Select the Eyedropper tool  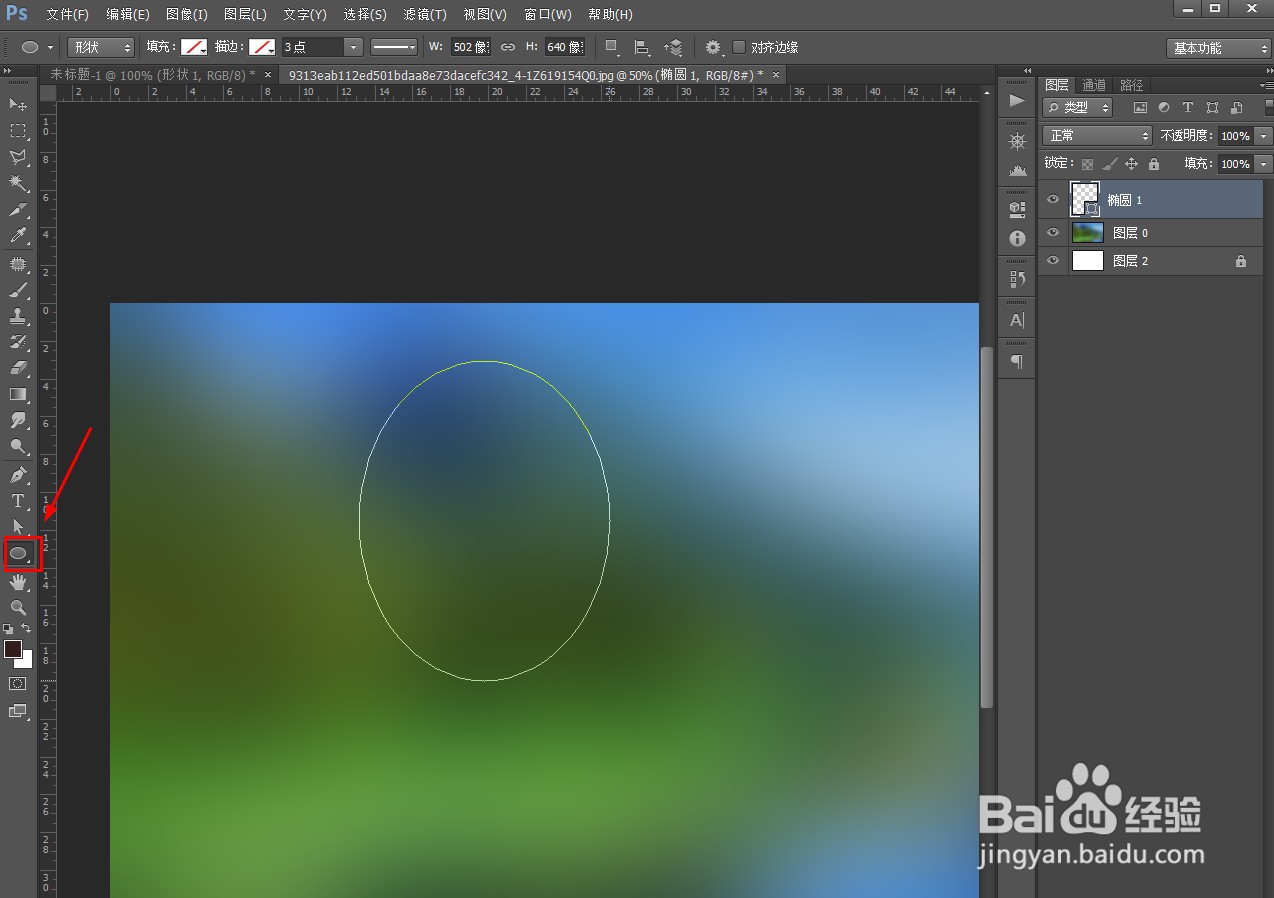pyautogui.click(x=18, y=236)
